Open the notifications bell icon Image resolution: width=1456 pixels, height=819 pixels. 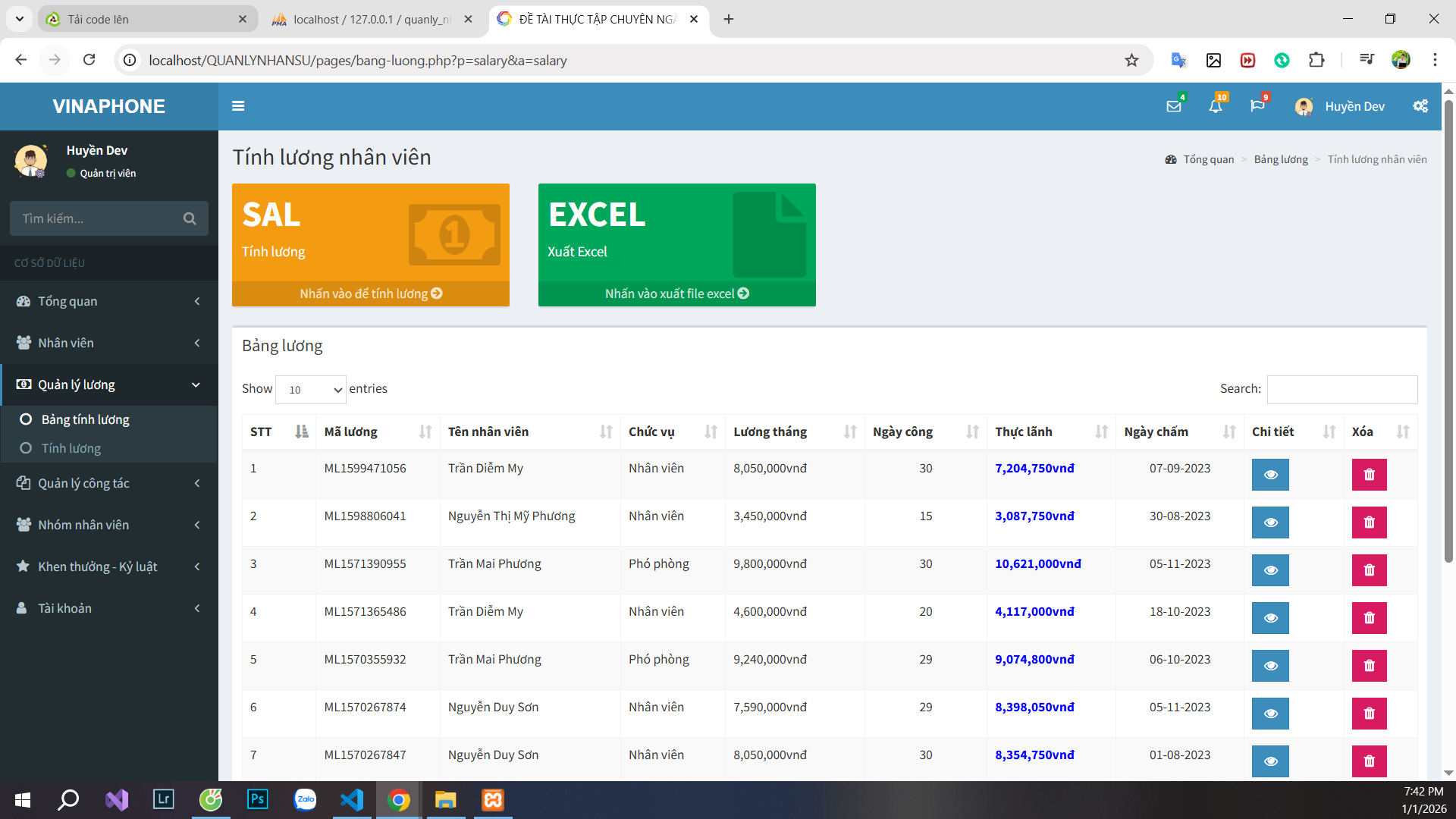pos(1216,106)
